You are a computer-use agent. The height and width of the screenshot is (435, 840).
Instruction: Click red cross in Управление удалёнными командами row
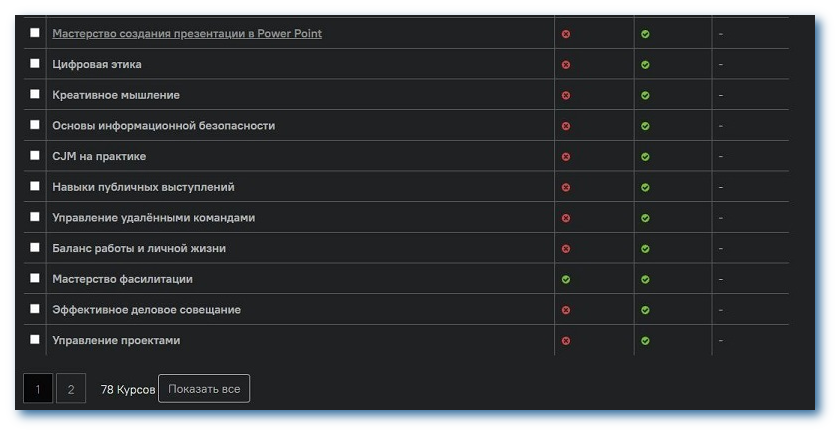coord(566,218)
